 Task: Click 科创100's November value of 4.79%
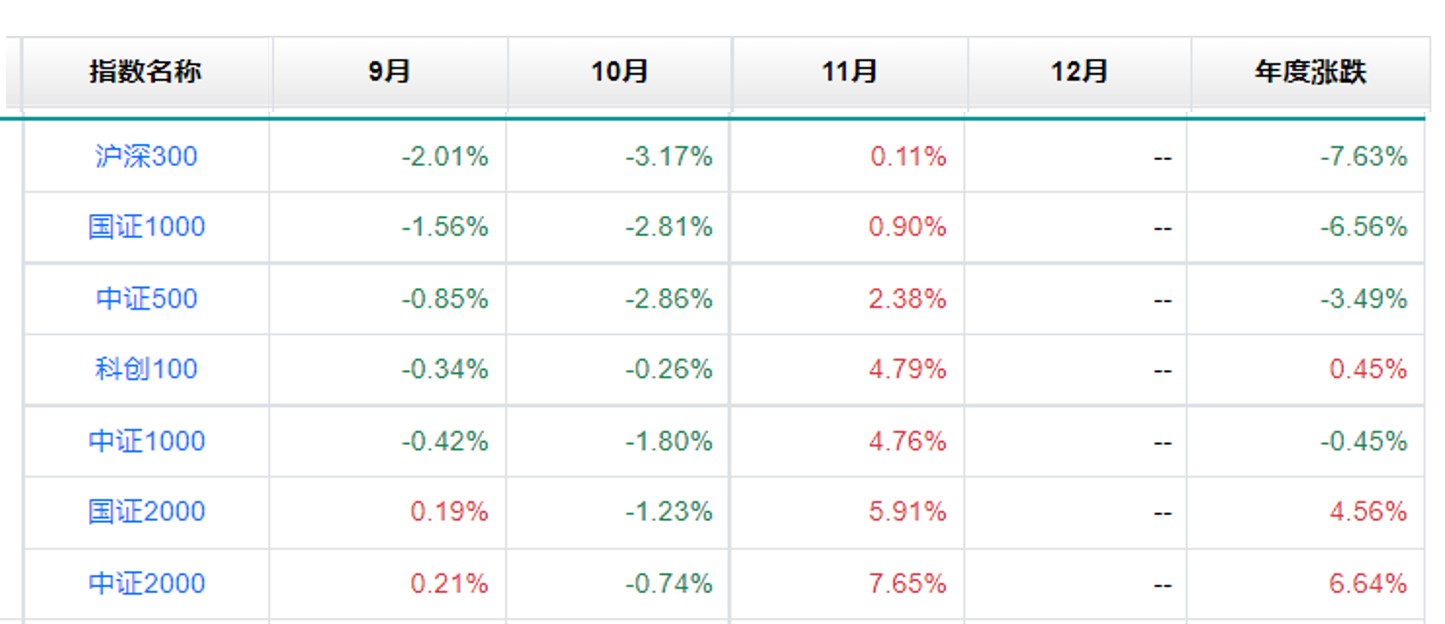tap(908, 369)
